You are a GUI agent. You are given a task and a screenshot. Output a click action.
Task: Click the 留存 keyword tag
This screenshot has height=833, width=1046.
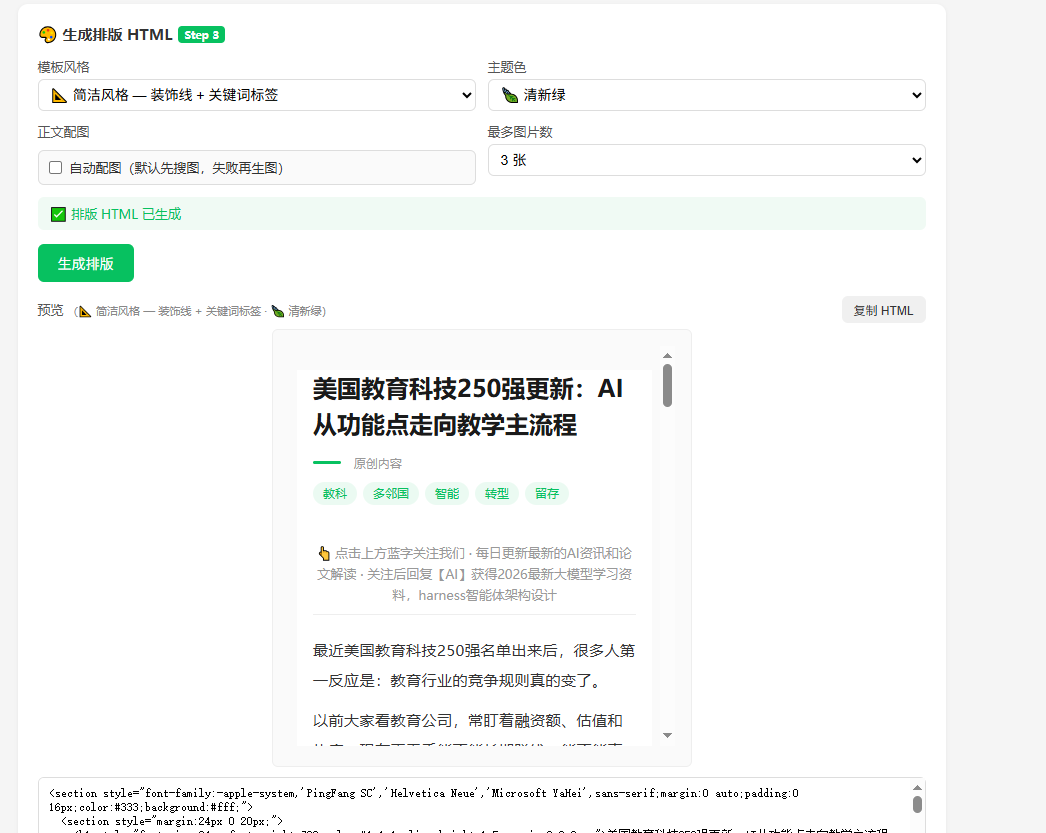547,494
